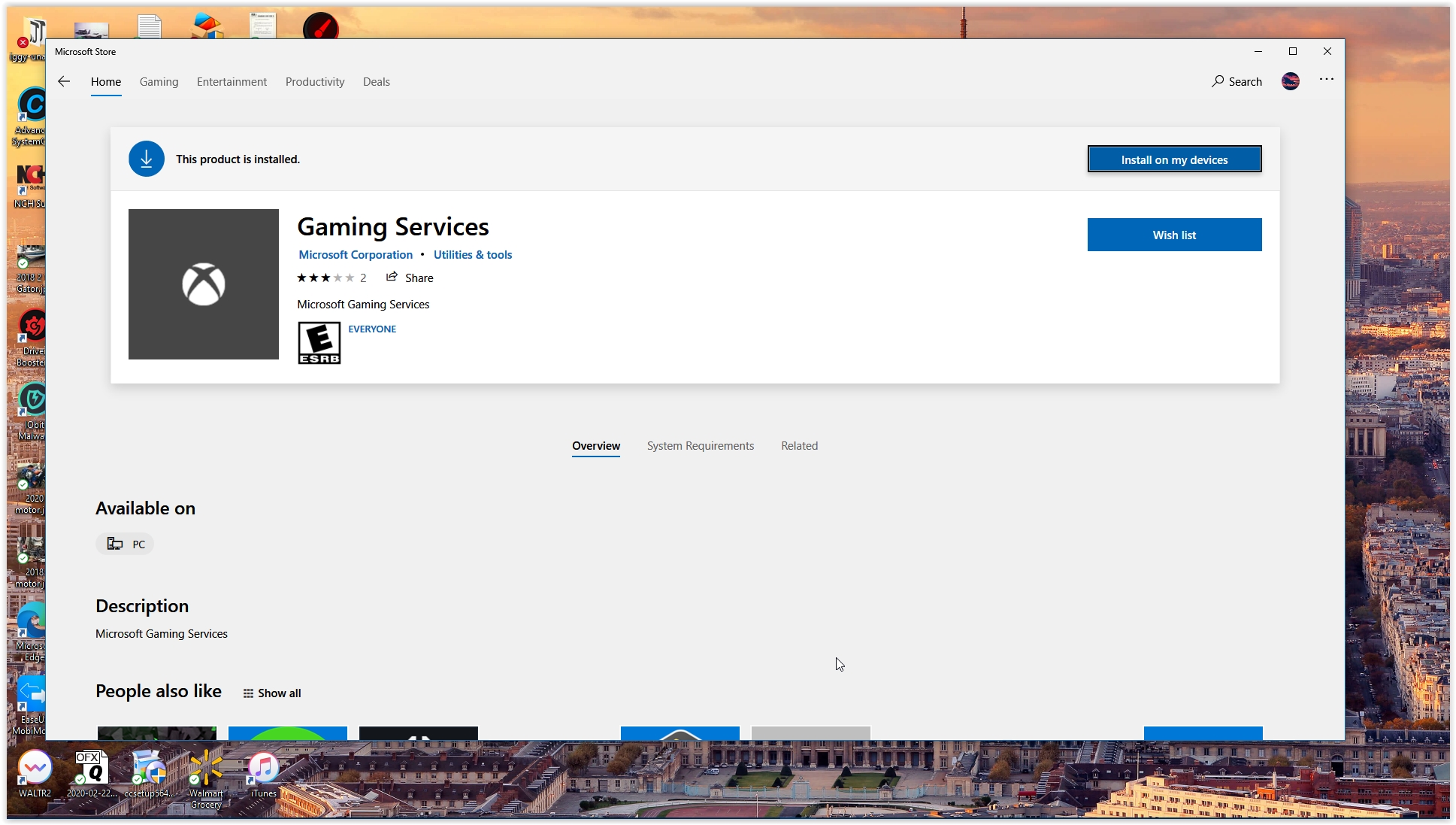This screenshot has height=825, width=1456.
Task: Click the Xbox logo app image
Action: click(203, 284)
